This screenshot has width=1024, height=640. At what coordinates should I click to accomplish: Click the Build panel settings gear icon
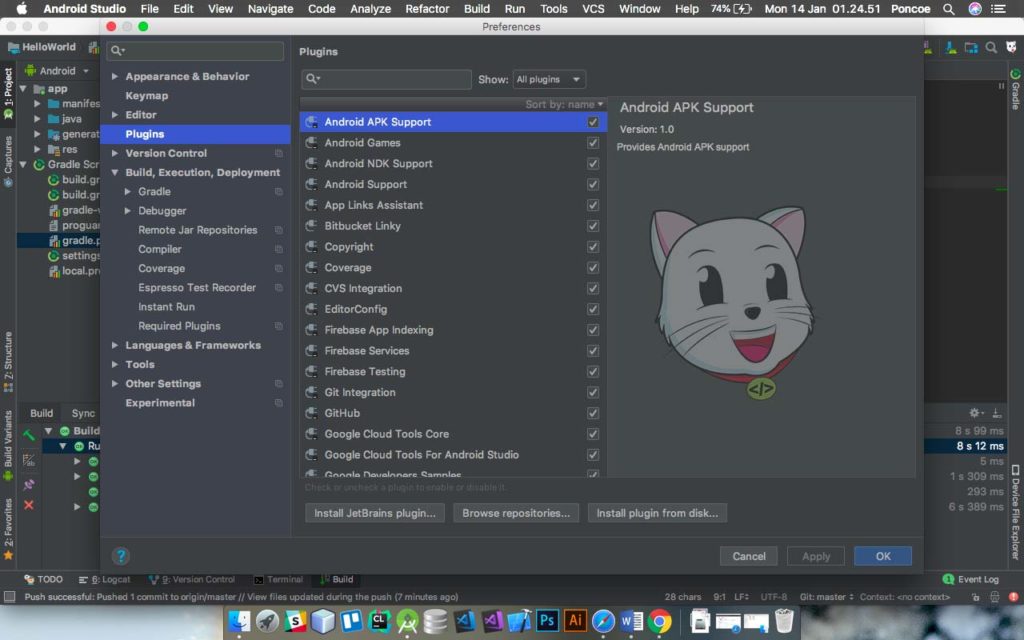coord(975,413)
